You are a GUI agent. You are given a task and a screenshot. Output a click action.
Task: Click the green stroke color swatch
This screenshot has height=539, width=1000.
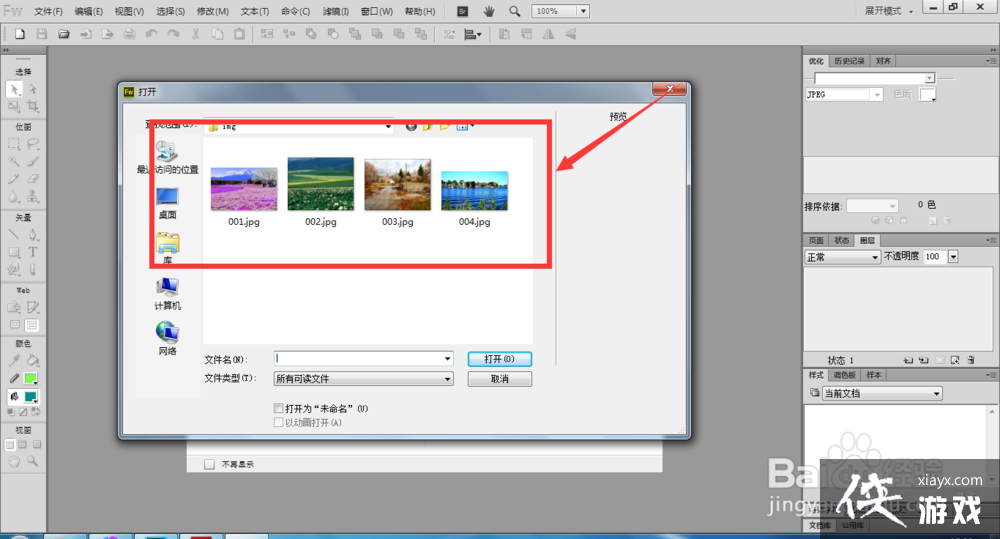click(x=31, y=379)
